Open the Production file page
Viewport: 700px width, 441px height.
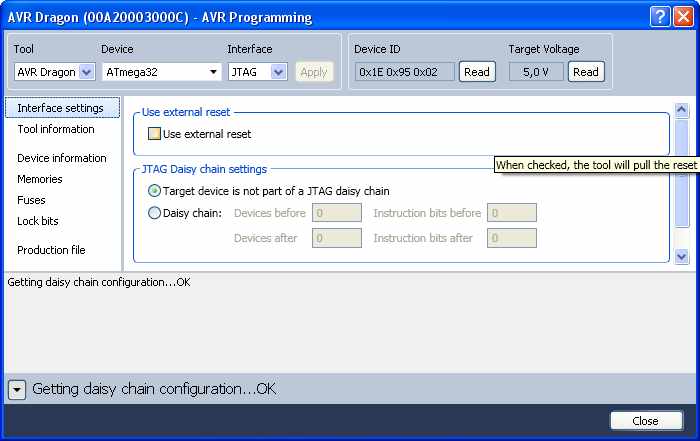pyautogui.click(x=51, y=250)
